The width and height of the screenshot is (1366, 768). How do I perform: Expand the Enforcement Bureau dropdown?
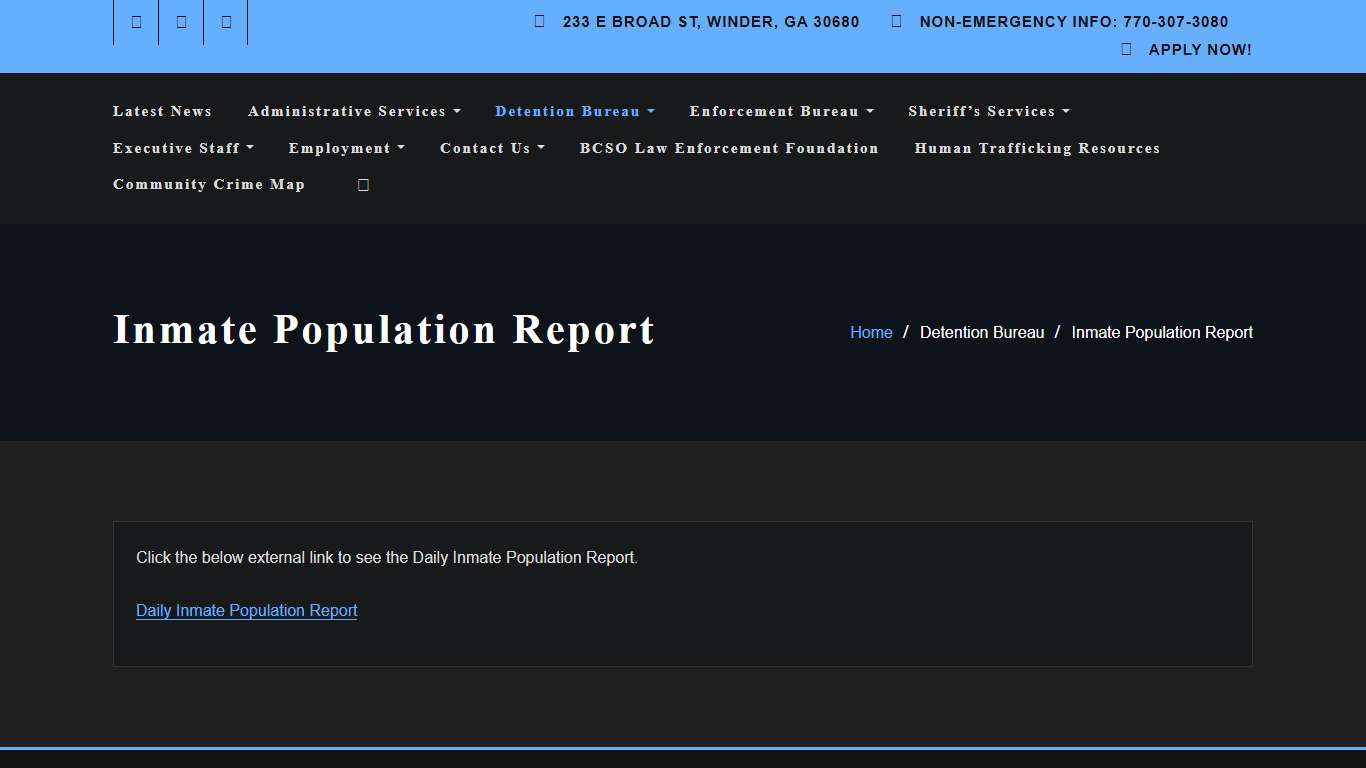click(781, 111)
